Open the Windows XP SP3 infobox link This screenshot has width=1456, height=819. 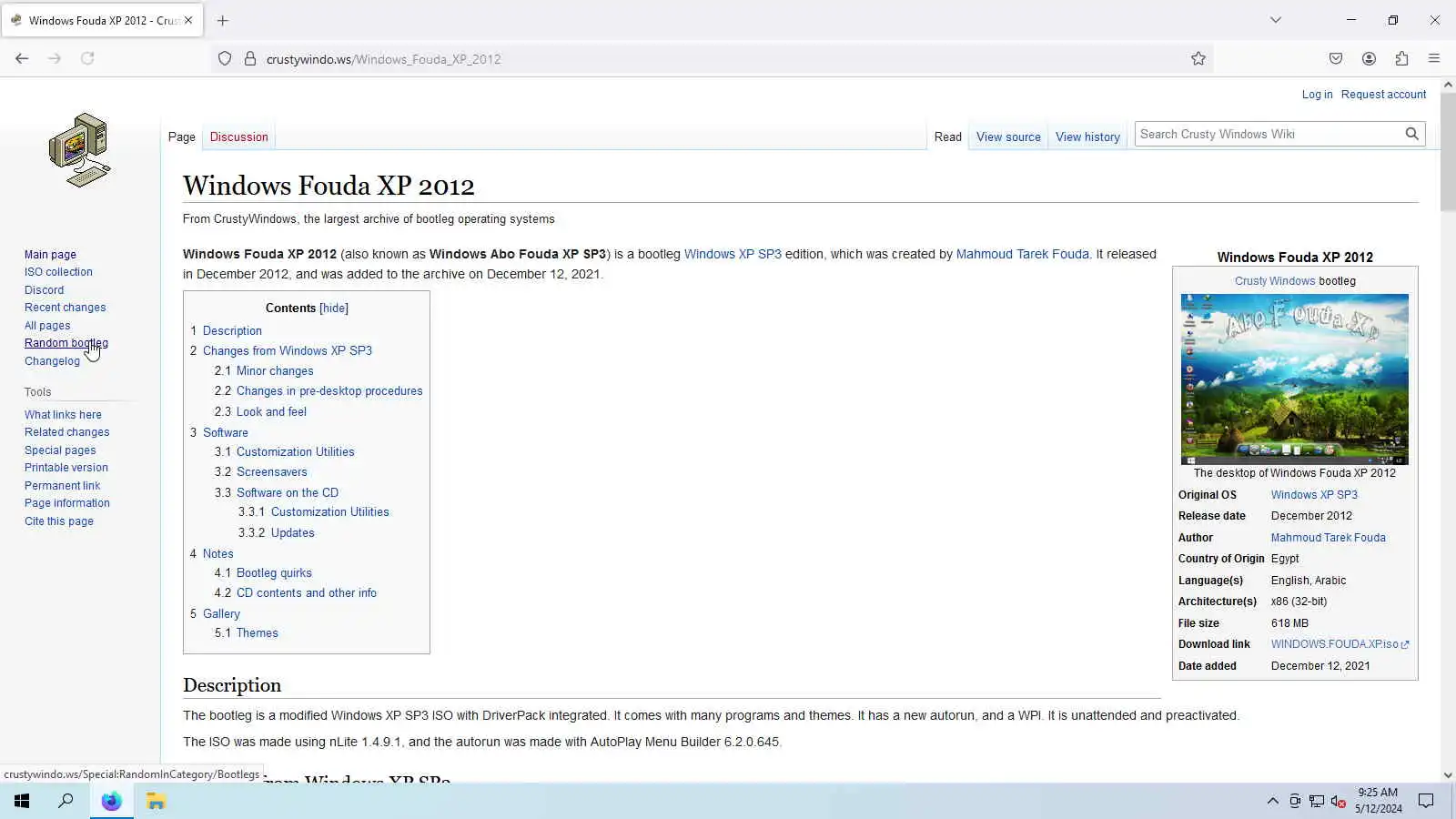pyautogui.click(x=1314, y=495)
